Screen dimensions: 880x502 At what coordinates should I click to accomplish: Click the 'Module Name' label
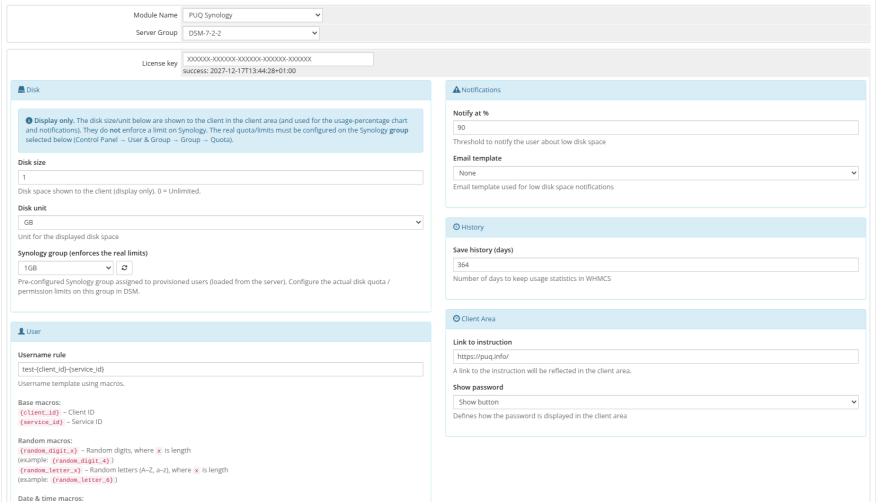coord(155,15)
